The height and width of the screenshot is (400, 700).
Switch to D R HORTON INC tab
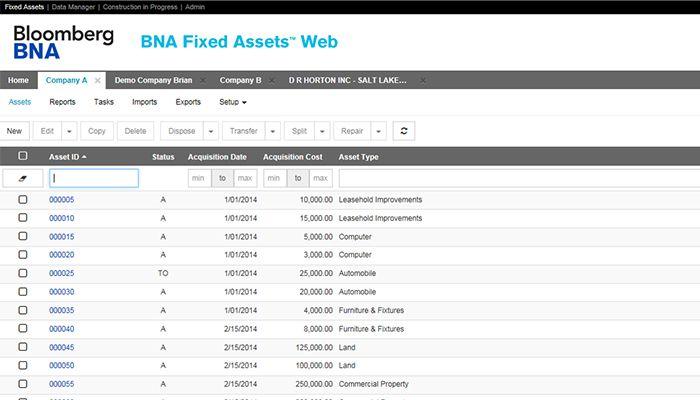(x=347, y=80)
